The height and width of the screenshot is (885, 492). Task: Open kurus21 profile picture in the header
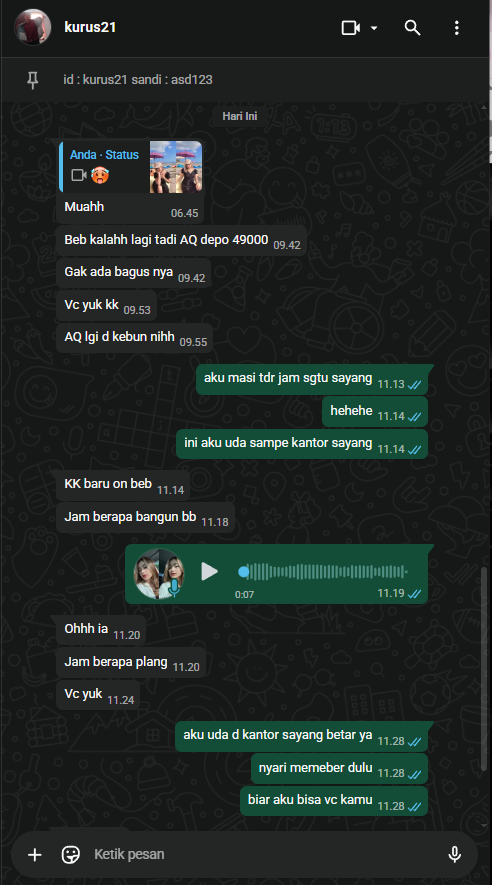tap(33, 27)
